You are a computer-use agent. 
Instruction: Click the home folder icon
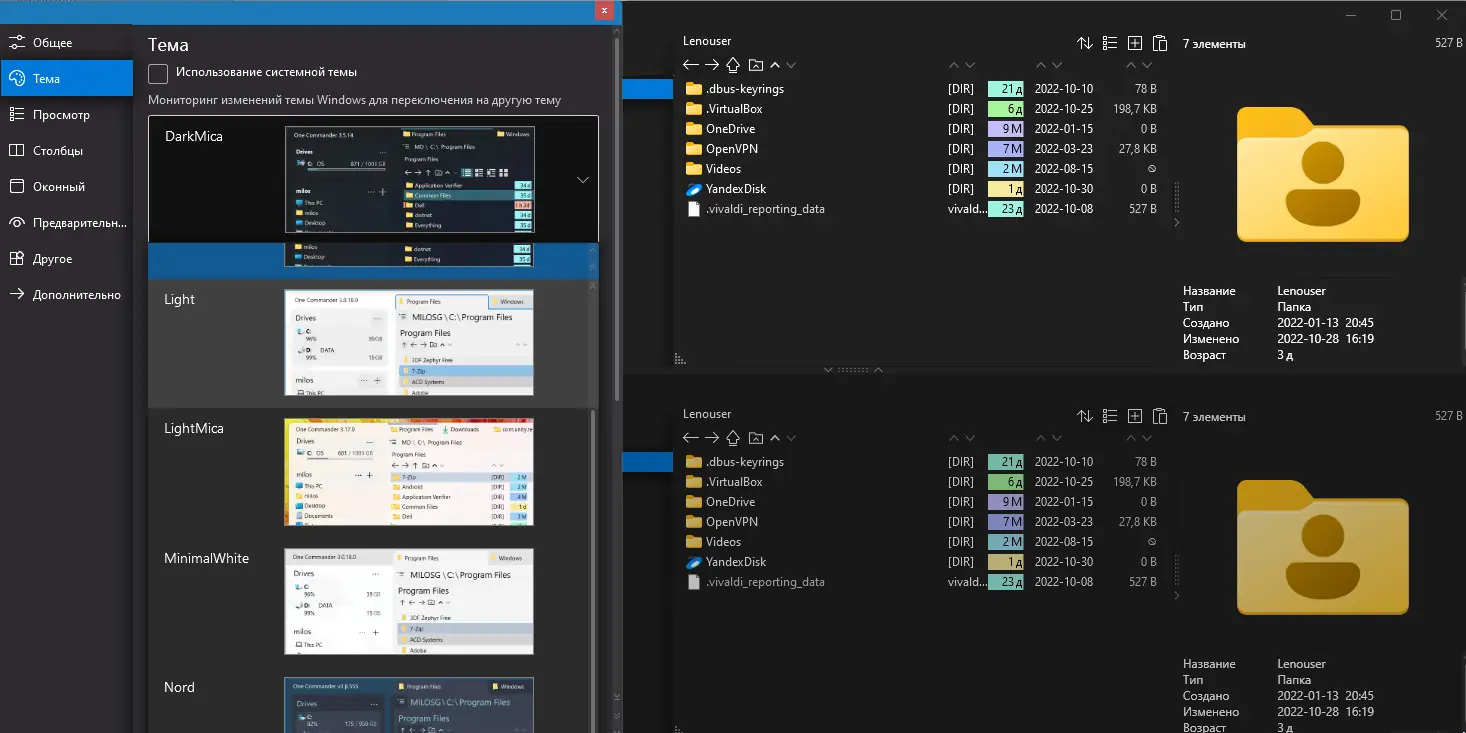coord(733,64)
